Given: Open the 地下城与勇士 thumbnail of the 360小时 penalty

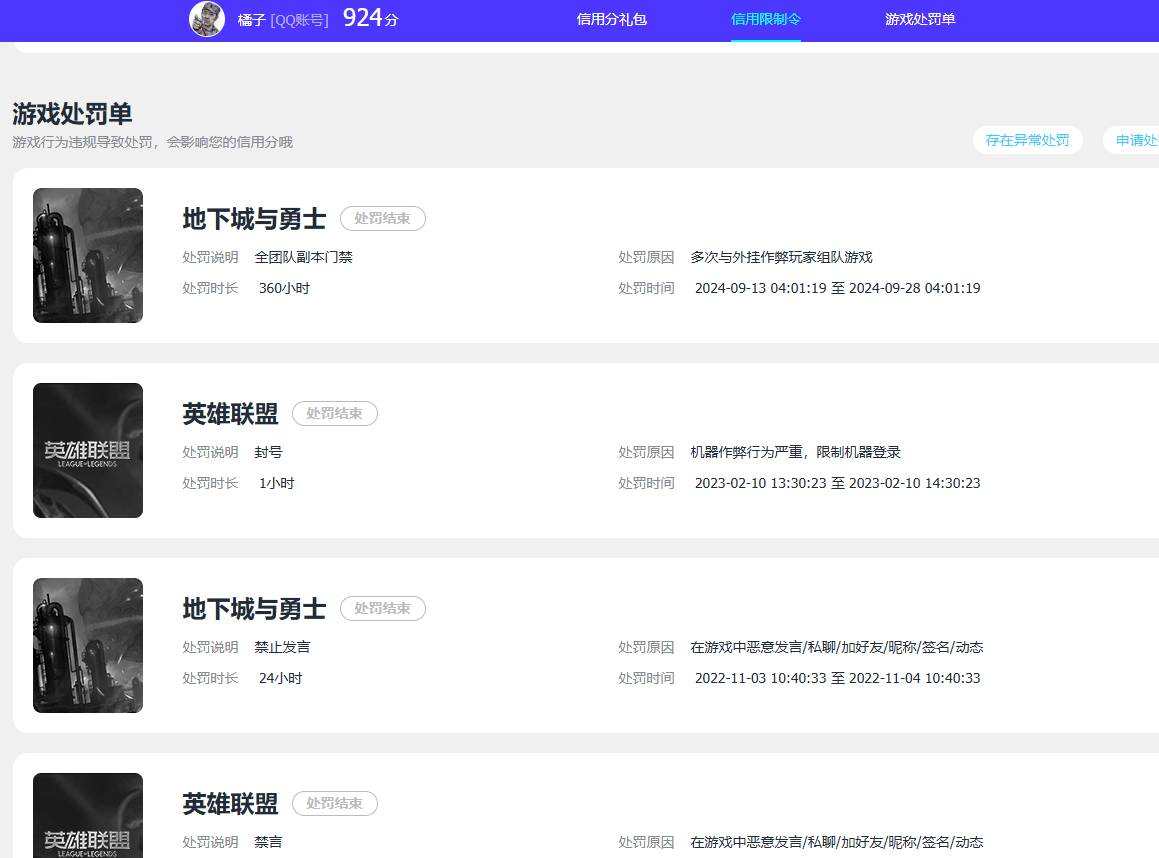Looking at the screenshot, I should 88,255.
